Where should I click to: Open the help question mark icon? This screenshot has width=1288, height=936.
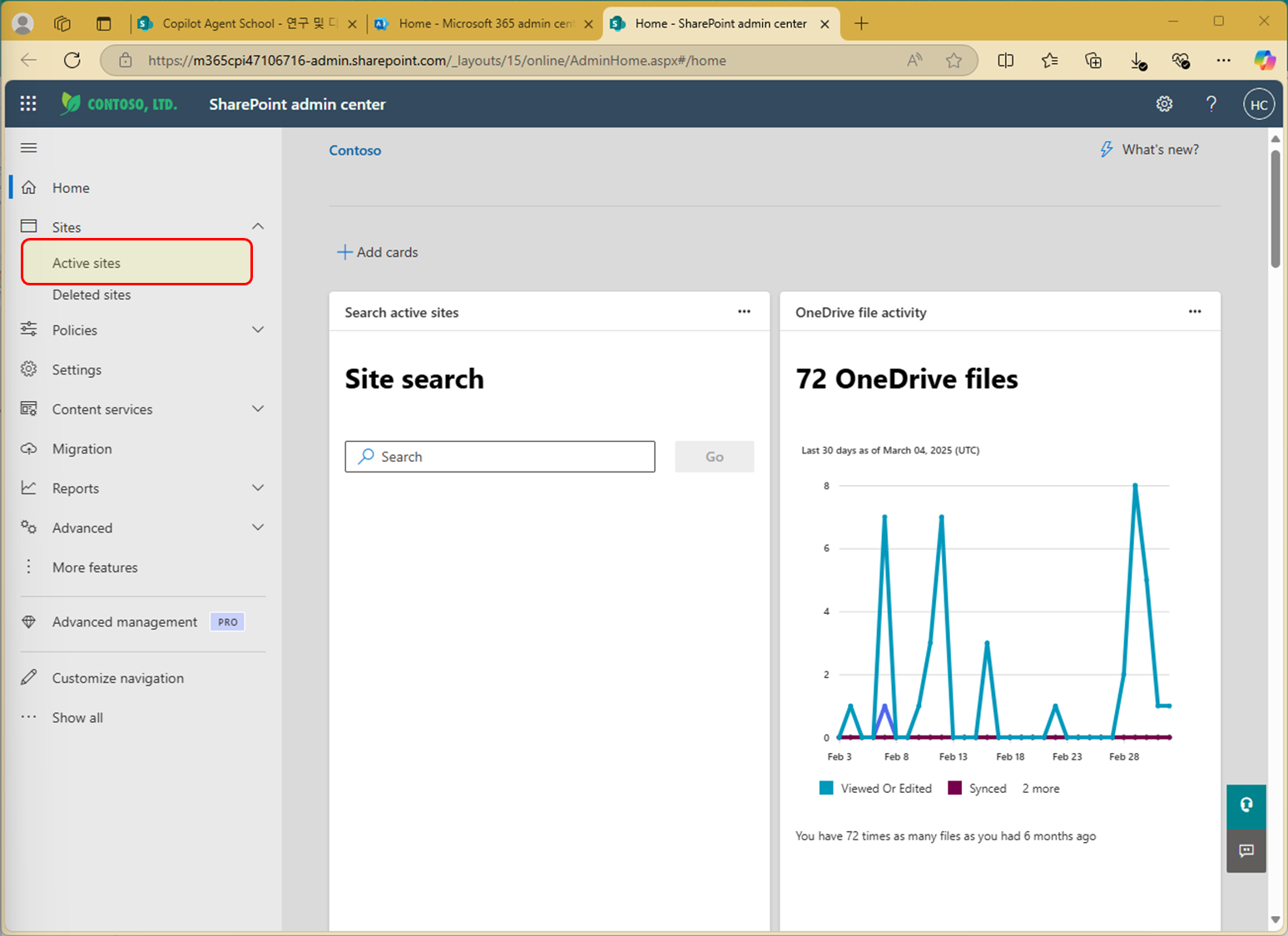click(1211, 104)
